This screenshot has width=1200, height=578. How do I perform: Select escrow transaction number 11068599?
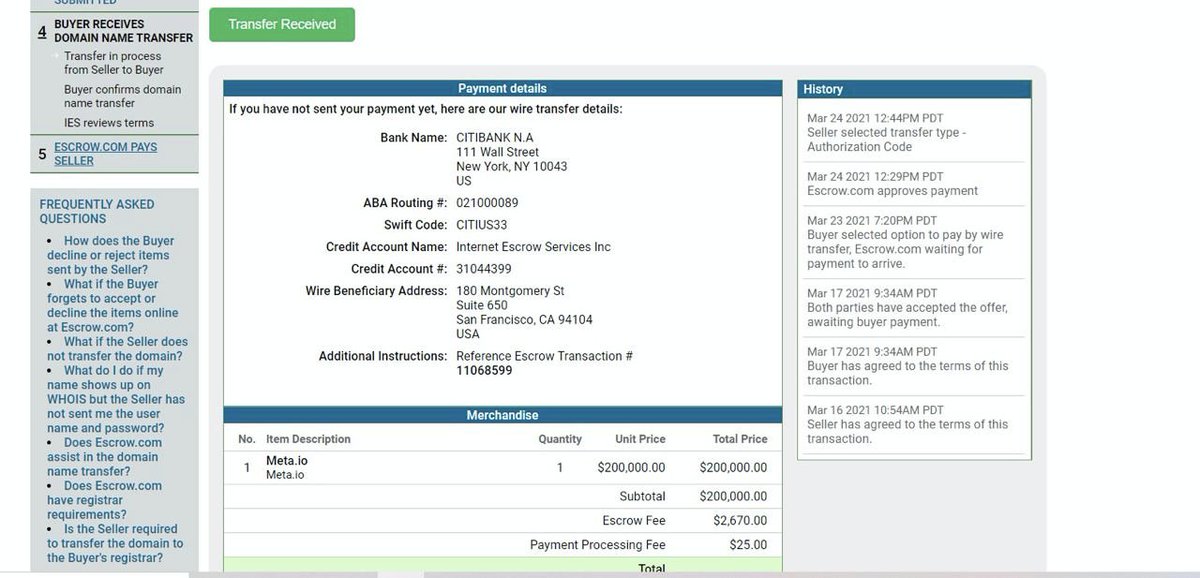click(484, 370)
